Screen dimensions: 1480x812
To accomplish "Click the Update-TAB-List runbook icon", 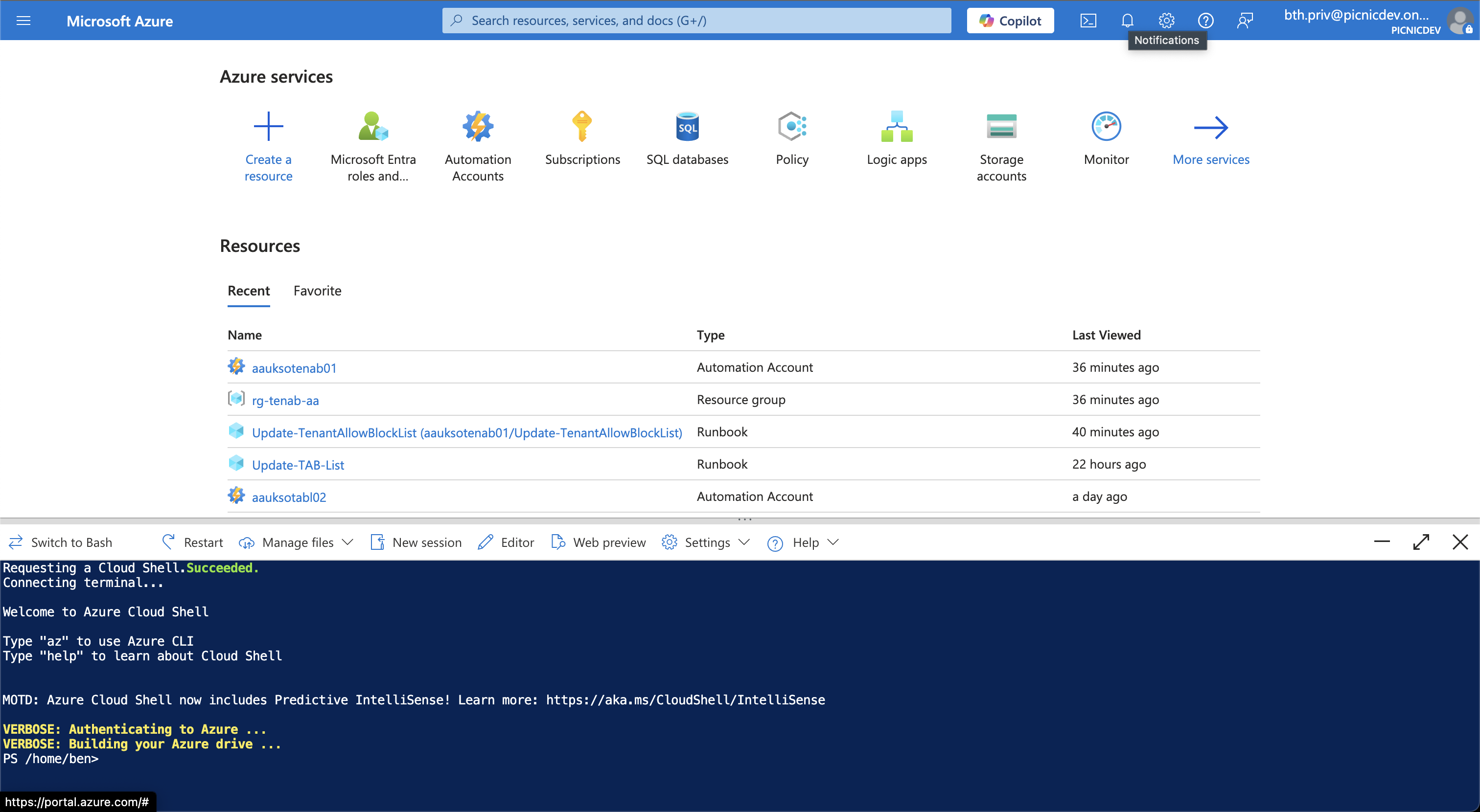I will [x=236, y=463].
